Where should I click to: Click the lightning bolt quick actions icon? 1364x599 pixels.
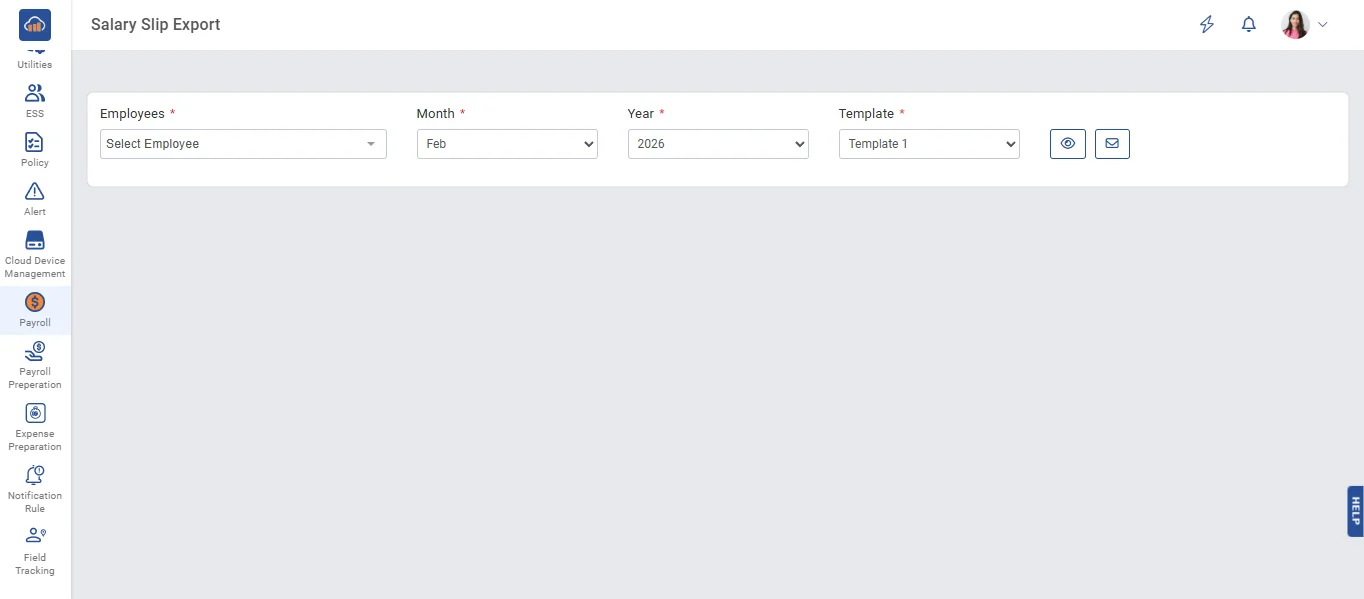pos(1207,25)
